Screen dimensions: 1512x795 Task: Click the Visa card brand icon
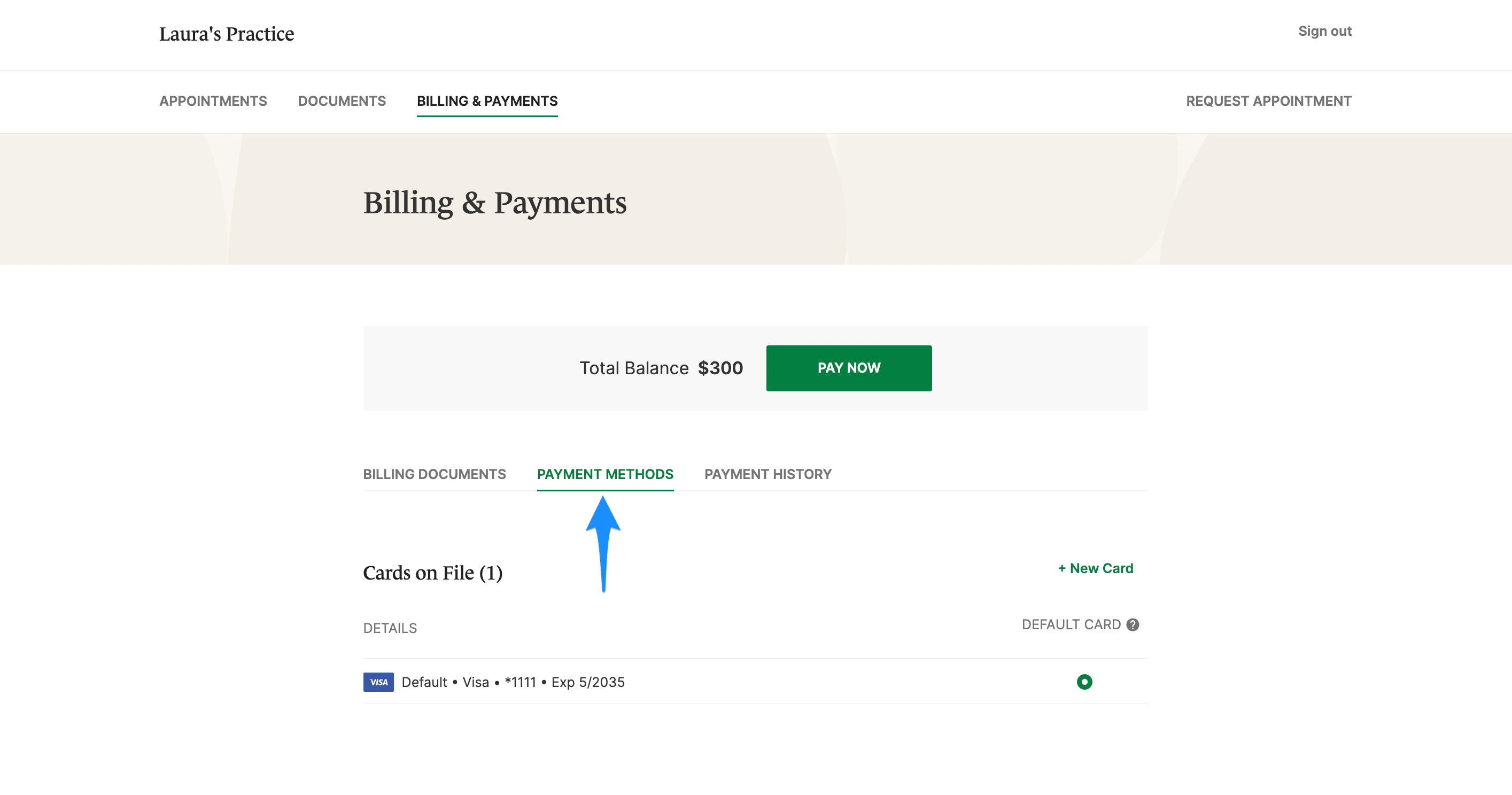(378, 682)
